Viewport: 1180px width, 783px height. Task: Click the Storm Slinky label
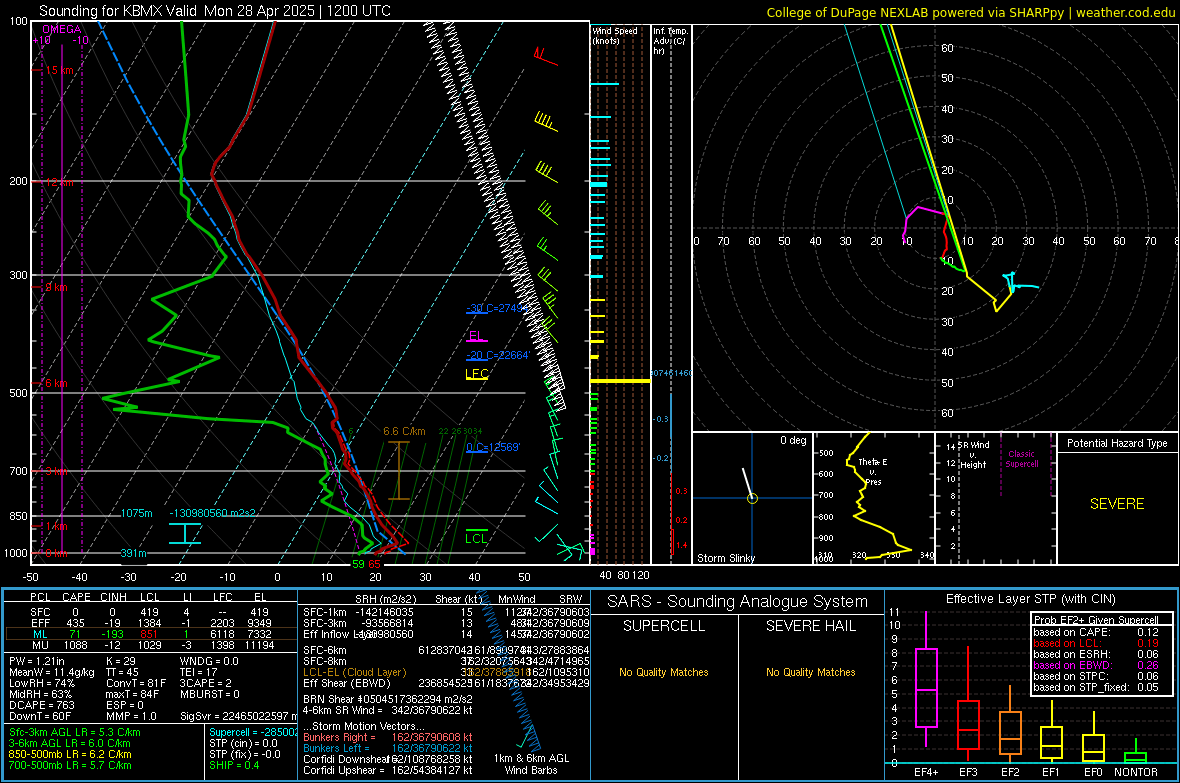725,558
